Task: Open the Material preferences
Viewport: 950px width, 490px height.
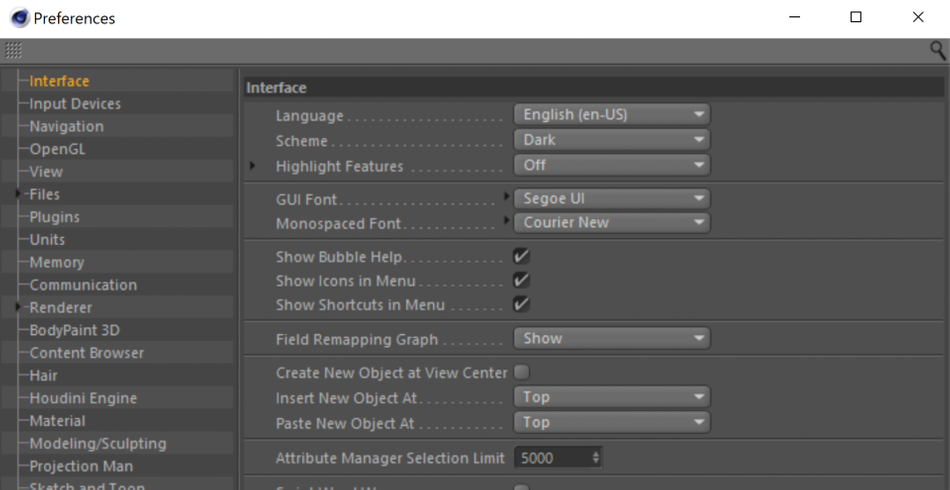Action: pos(58,420)
